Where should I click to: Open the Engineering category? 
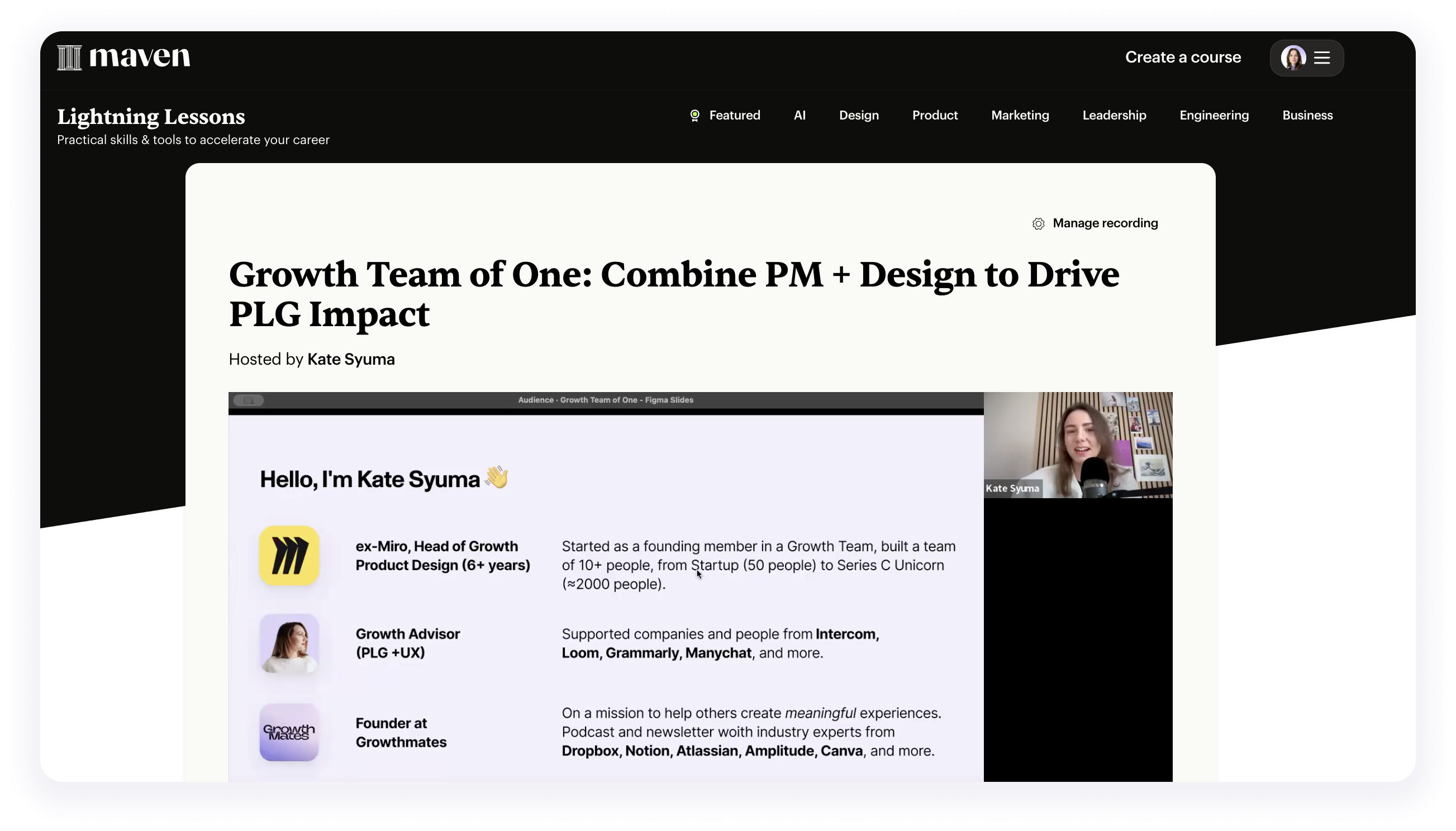click(x=1214, y=115)
